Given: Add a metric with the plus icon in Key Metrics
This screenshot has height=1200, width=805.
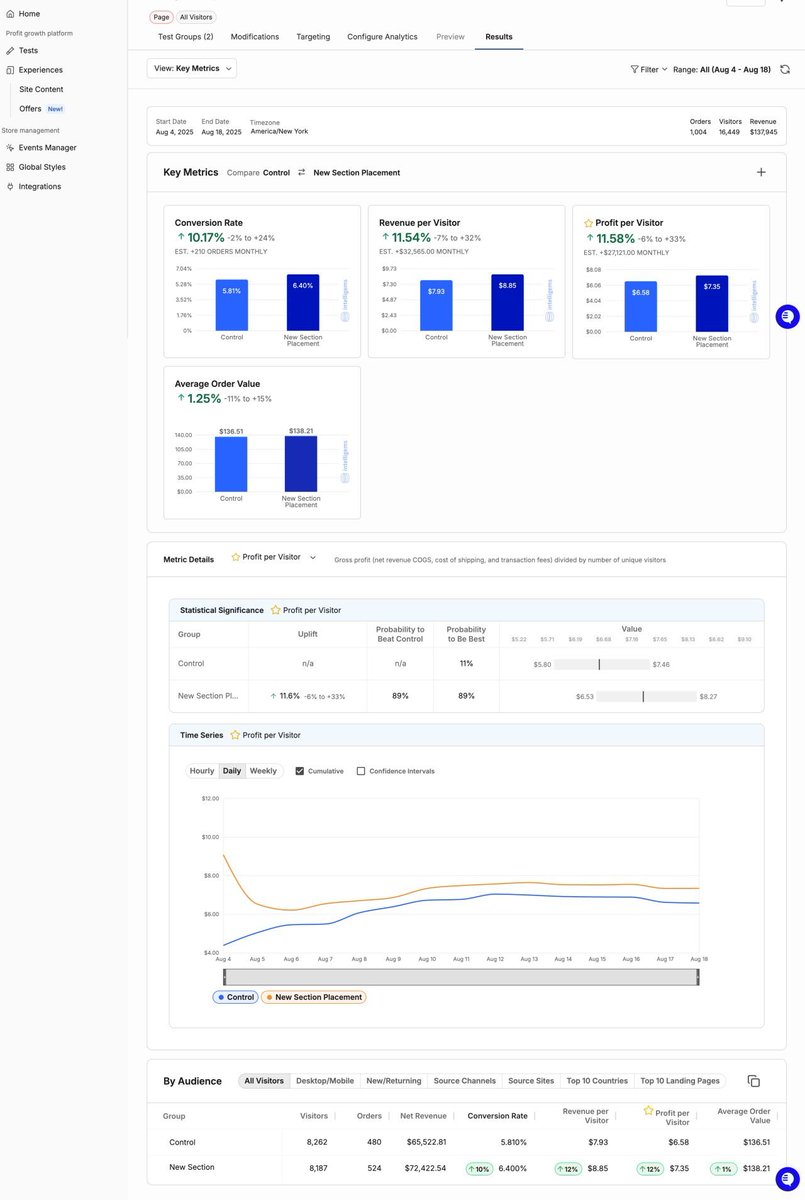Looking at the screenshot, I should 761,172.
